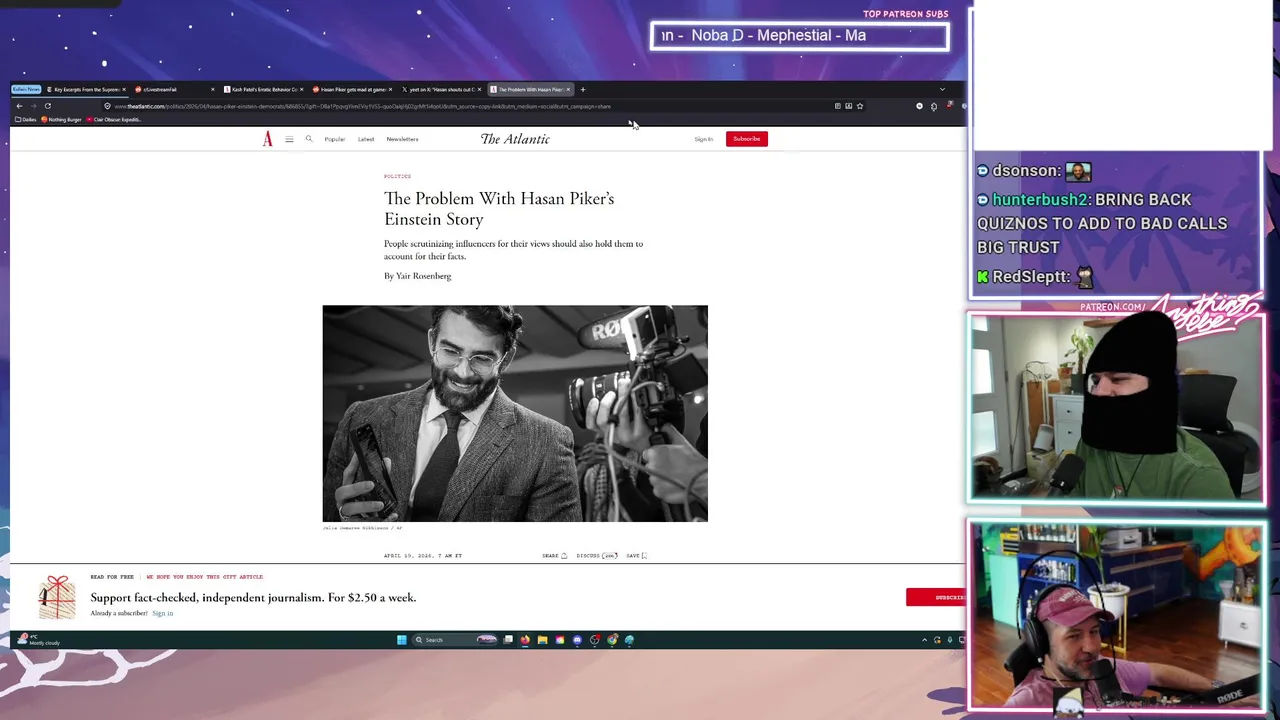Open the Popular section

pos(334,139)
